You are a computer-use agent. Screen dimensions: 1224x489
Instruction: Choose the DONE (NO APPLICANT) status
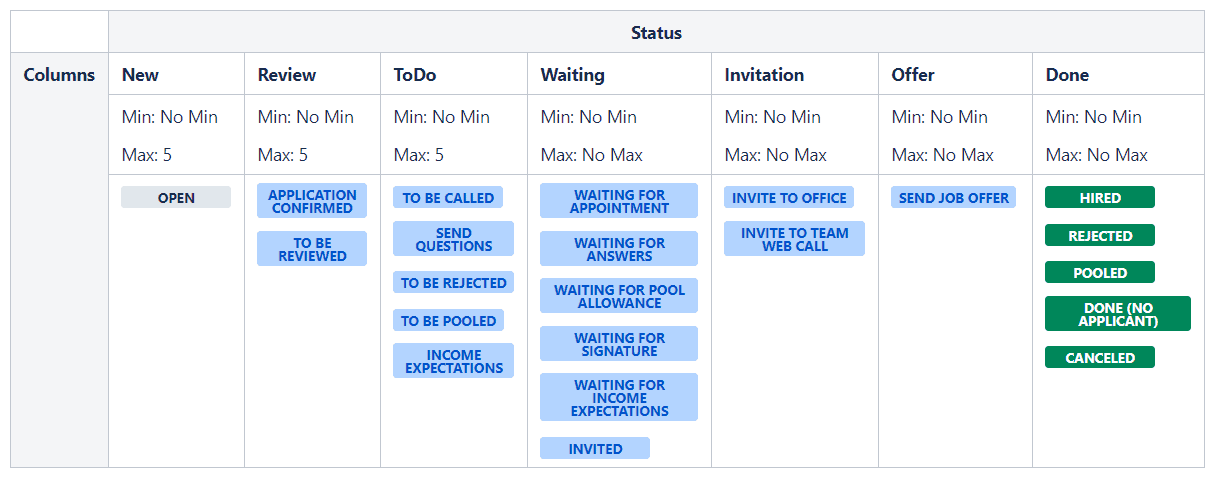click(x=1118, y=314)
